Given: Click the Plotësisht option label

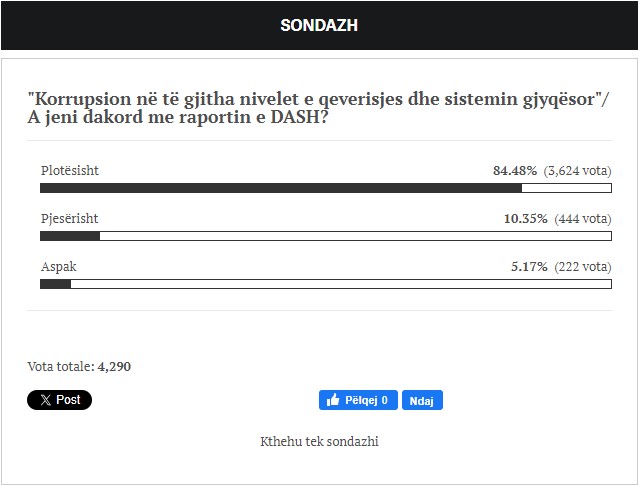Looking at the screenshot, I should click(x=70, y=170).
